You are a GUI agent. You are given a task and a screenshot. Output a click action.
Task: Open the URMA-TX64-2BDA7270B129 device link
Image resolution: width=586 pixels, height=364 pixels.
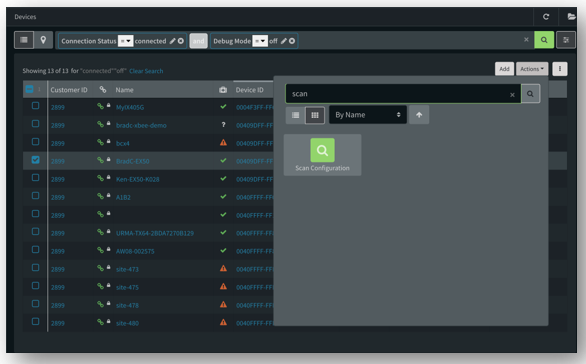(155, 233)
